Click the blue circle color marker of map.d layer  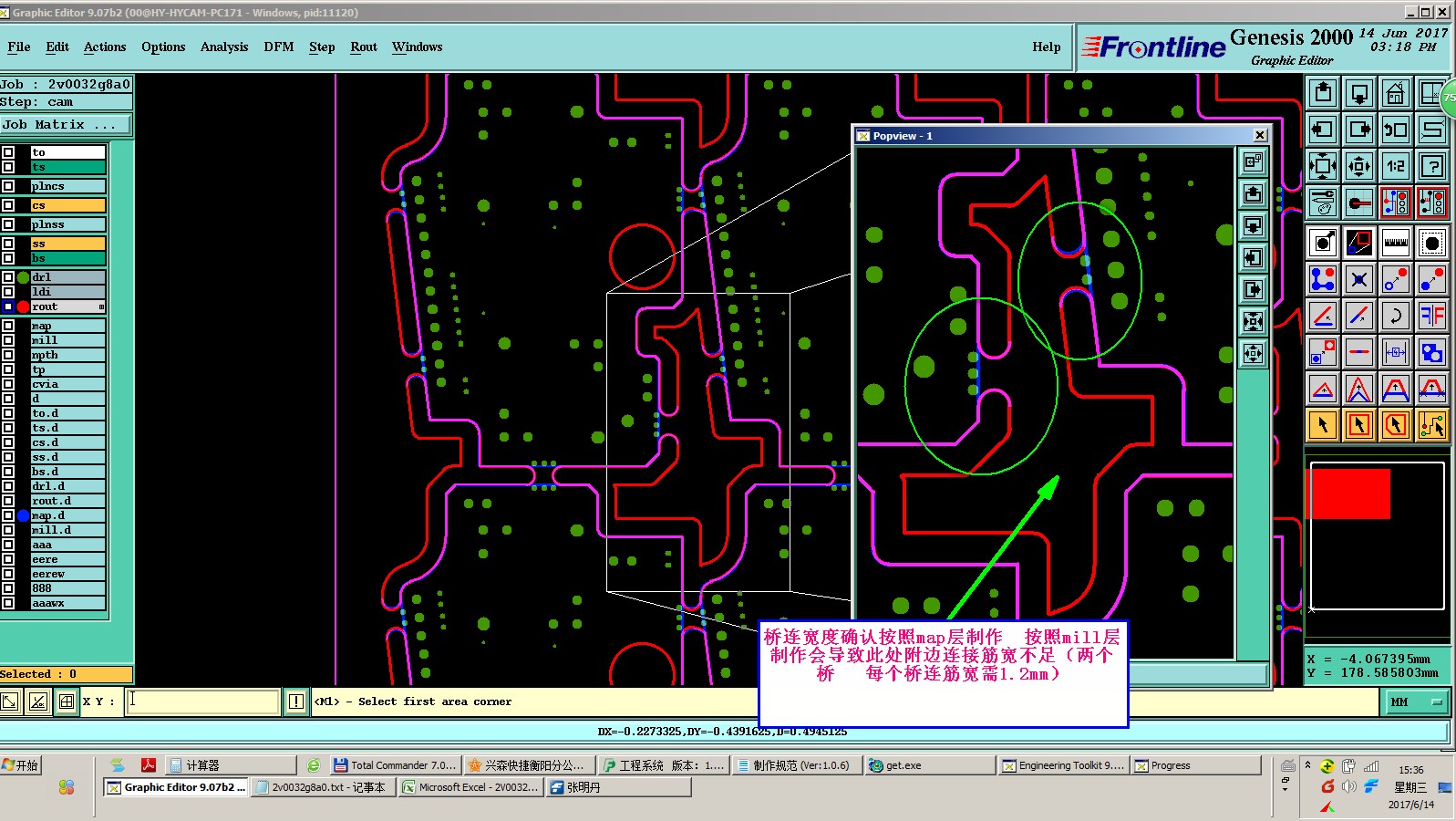pyautogui.click(x=24, y=515)
